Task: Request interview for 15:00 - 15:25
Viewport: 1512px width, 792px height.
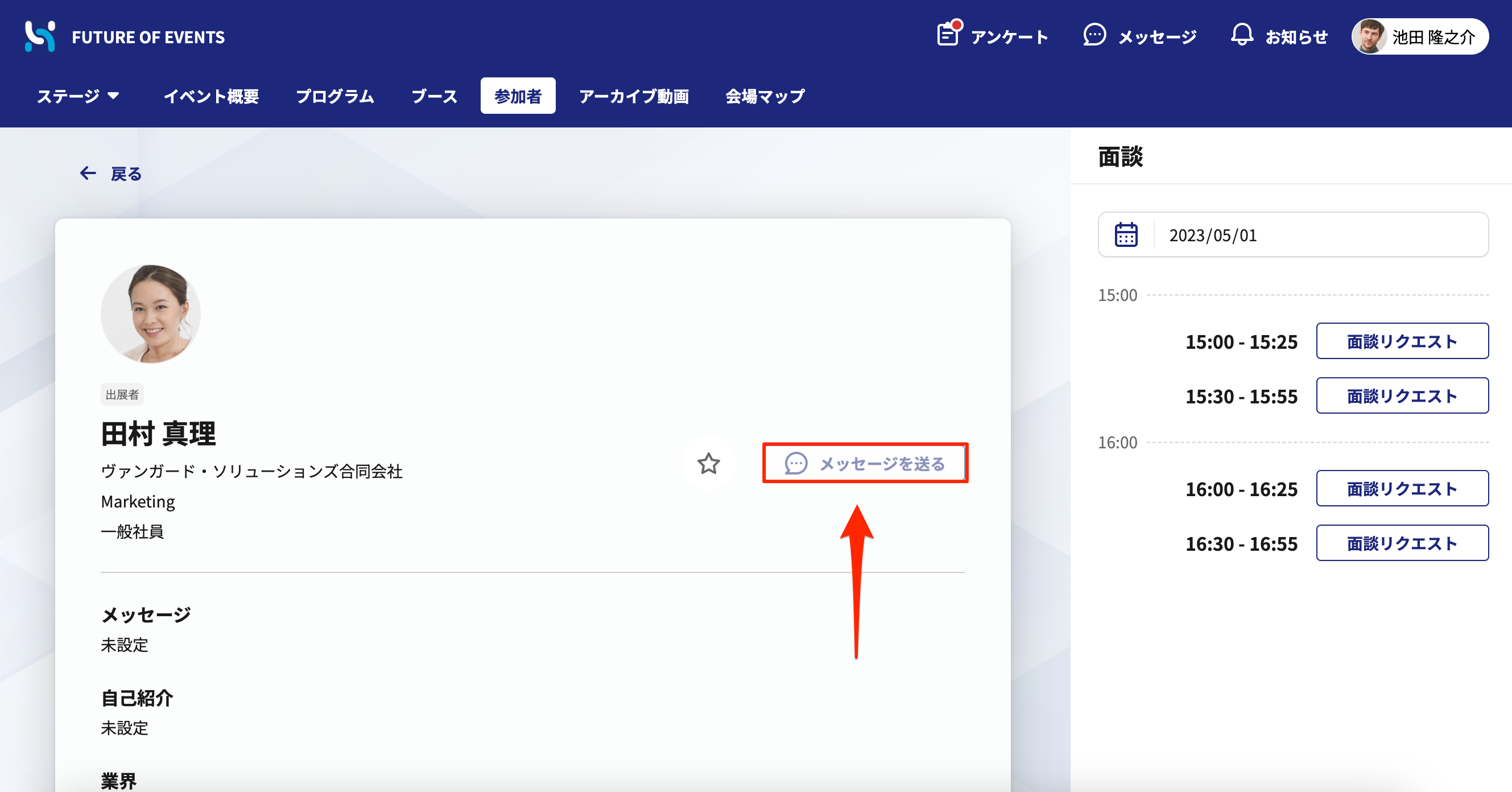Action: 1402,341
